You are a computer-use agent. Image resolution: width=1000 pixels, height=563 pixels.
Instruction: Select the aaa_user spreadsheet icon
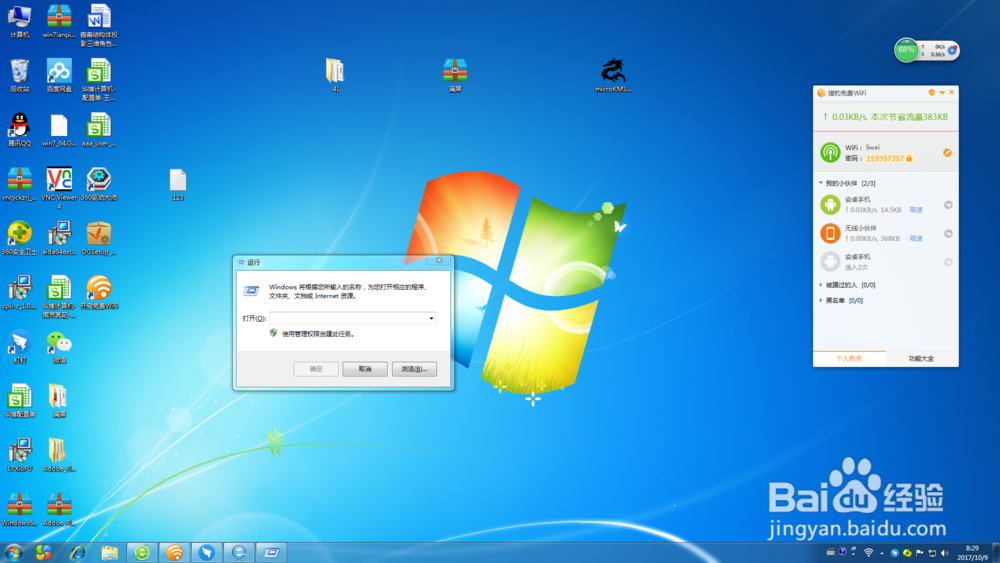(98, 130)
